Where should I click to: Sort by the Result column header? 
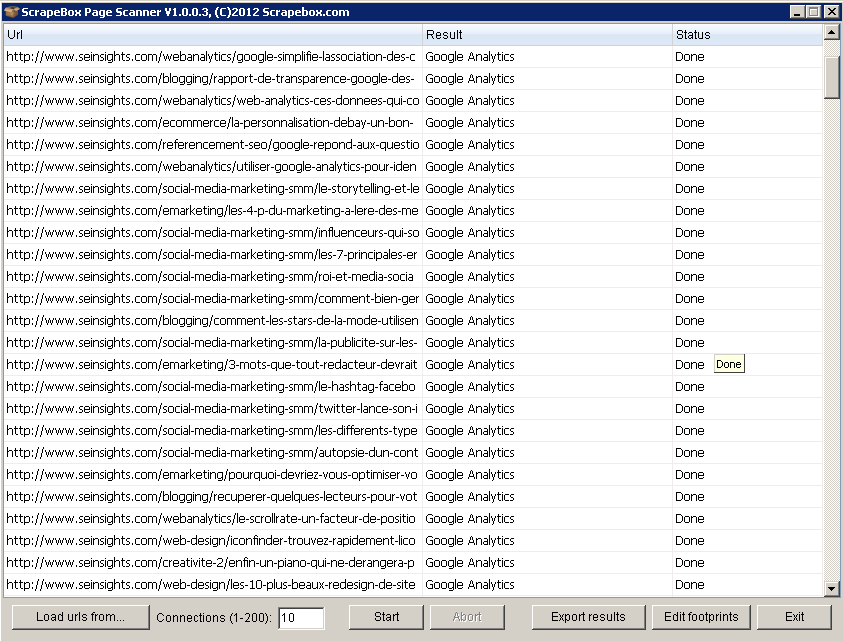point(546,34)
